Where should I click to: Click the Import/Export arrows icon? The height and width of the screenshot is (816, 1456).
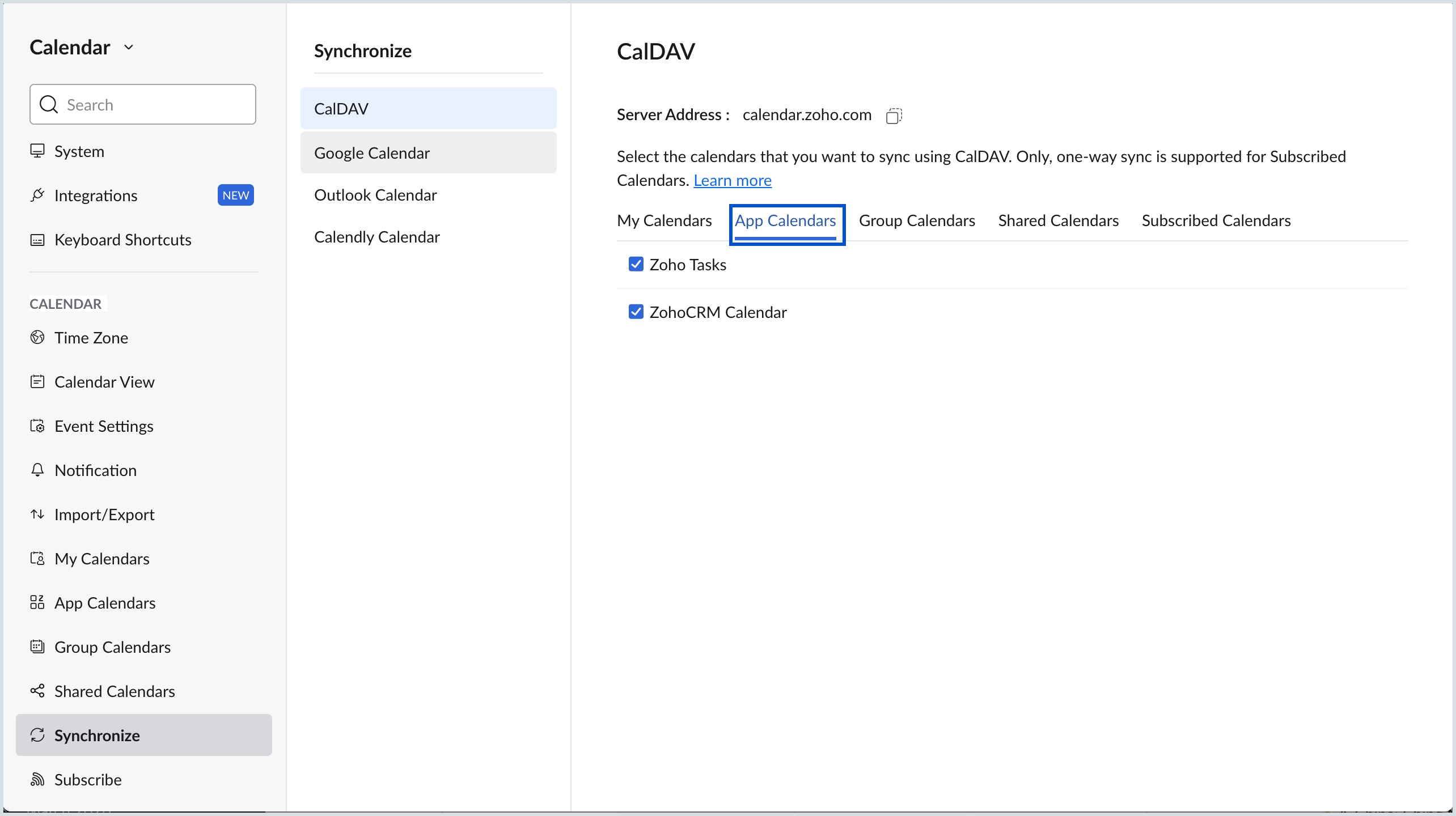37,514
